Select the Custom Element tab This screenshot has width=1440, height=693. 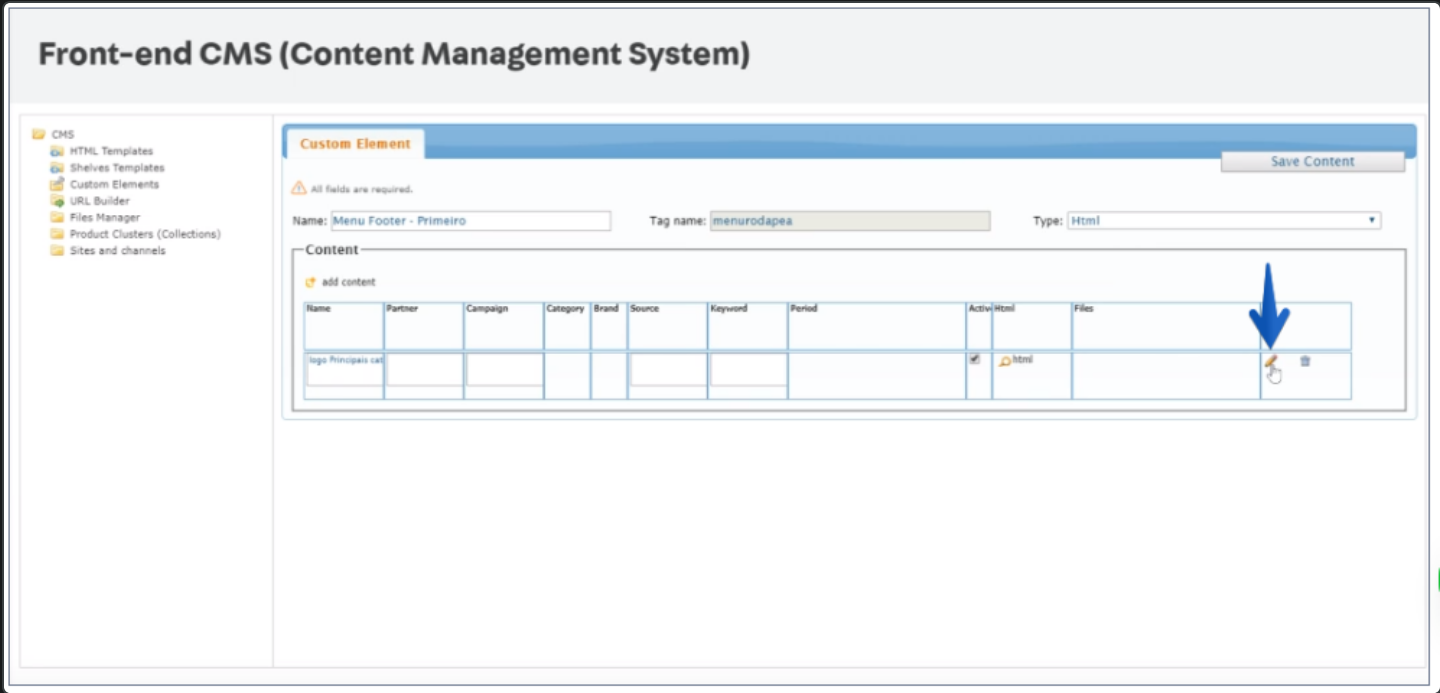(x=355, y=144)
